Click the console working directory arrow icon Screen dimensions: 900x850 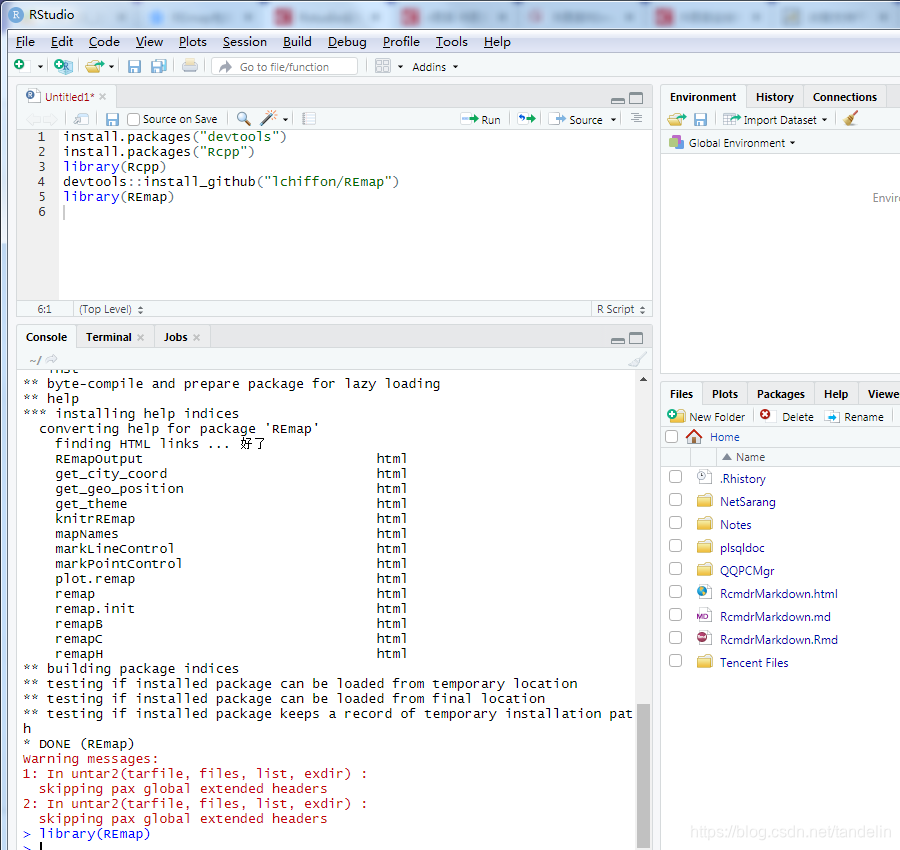coord(52,359)
